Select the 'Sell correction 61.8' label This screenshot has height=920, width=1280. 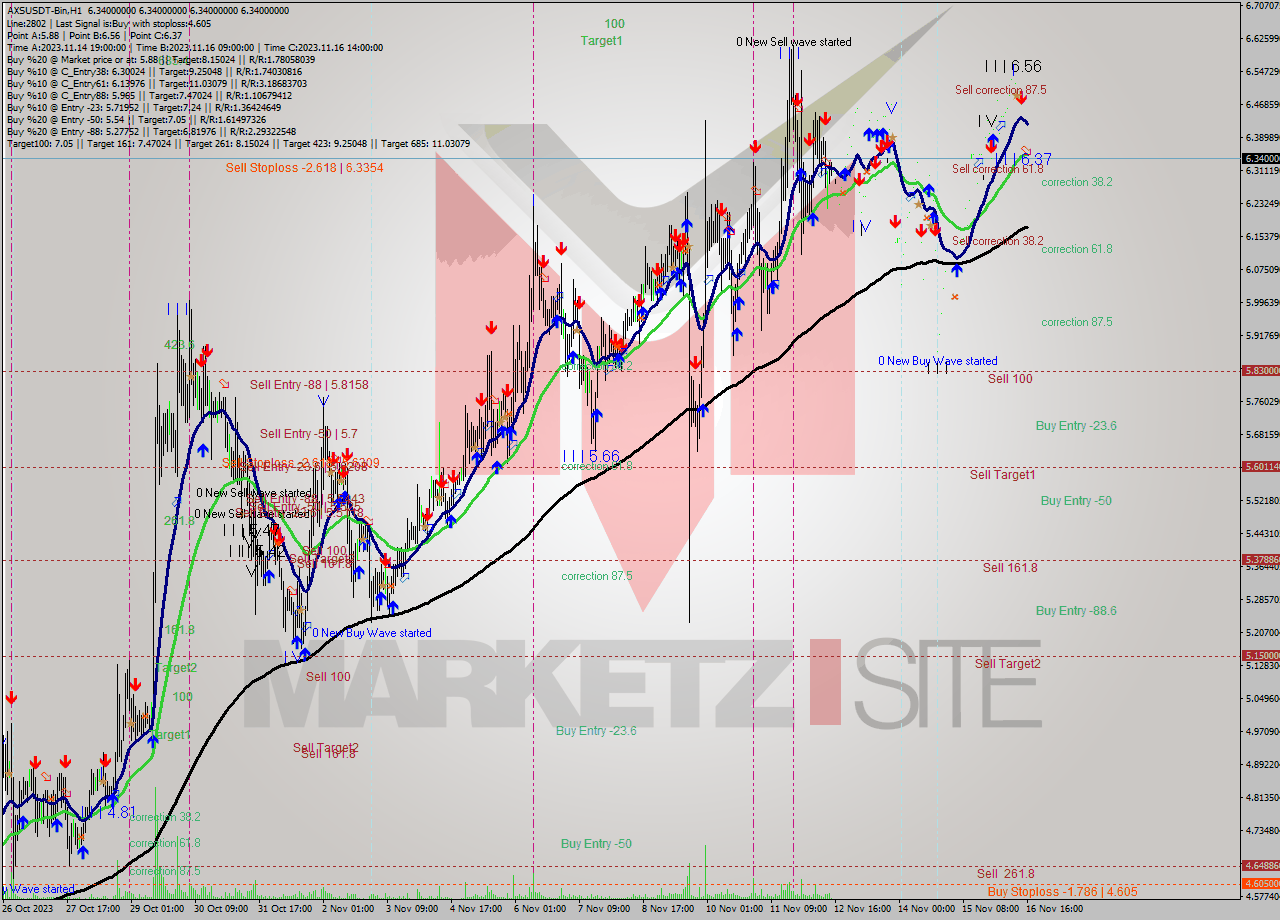pyautogui.click(x=998, y=169)
